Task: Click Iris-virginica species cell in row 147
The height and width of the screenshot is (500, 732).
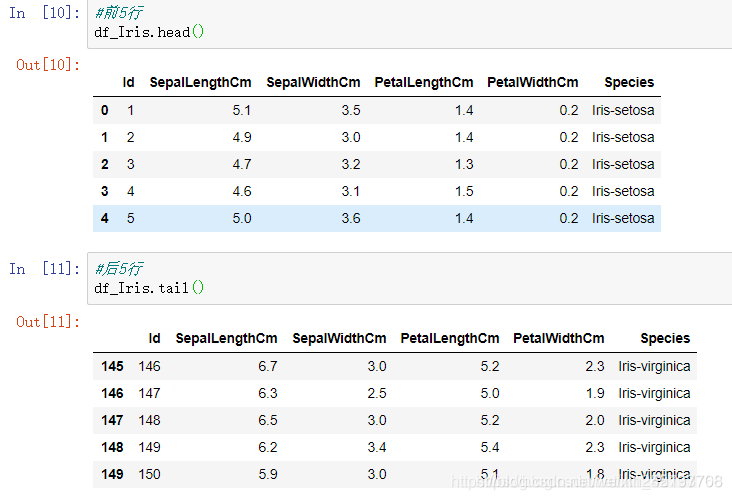Action: [x=654, y=420]
